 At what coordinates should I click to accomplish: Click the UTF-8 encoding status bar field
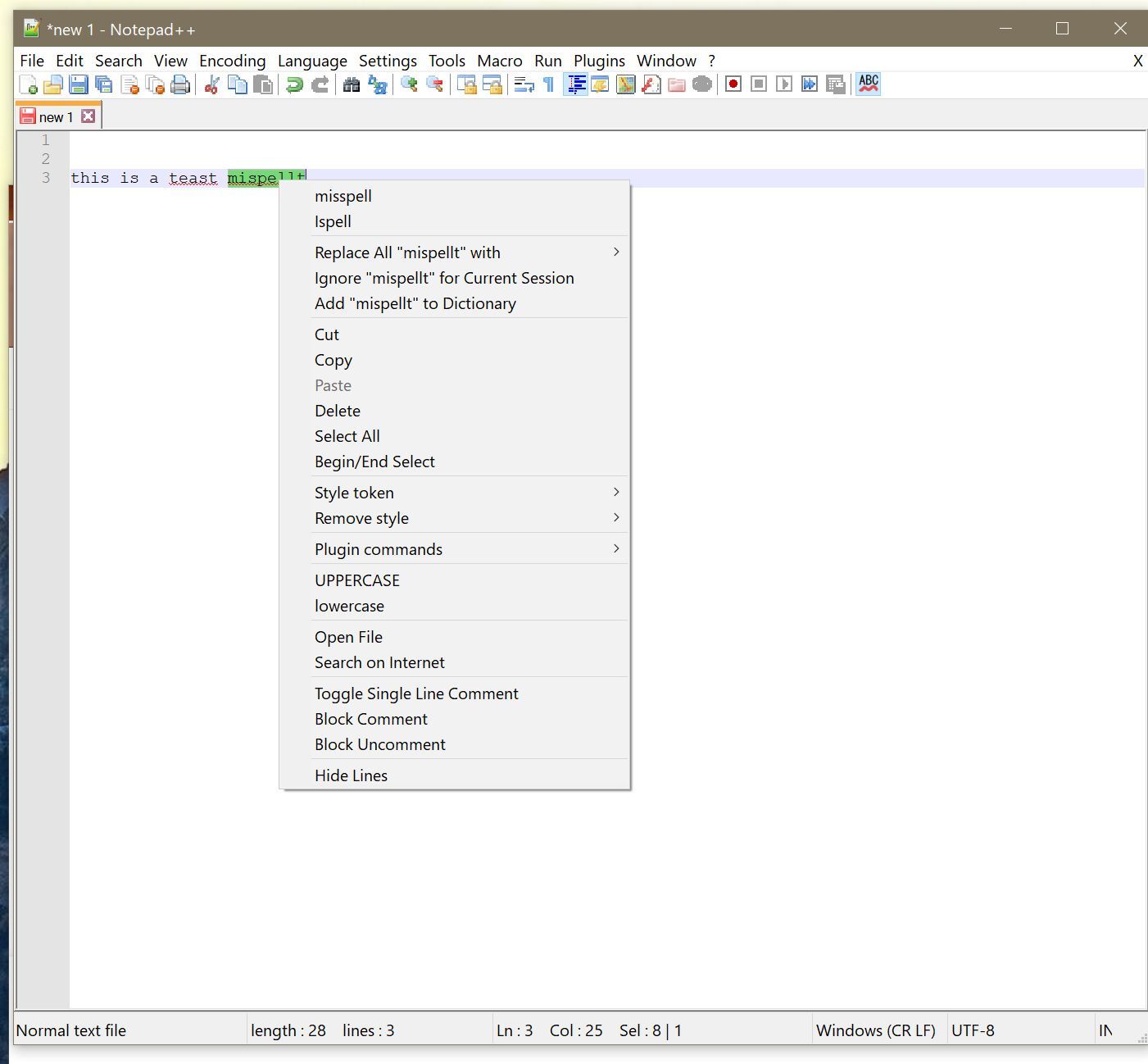pos(1019,1030)
